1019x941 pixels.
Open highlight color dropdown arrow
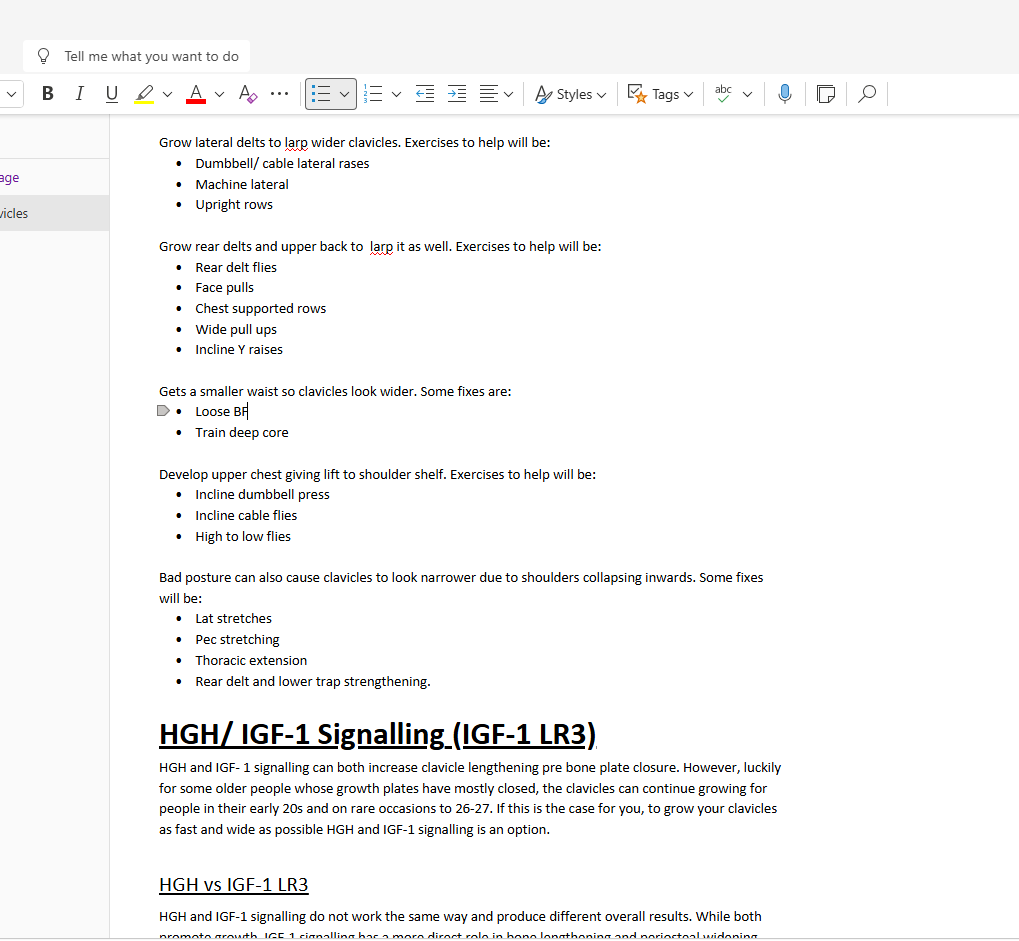tap(167, 95)
